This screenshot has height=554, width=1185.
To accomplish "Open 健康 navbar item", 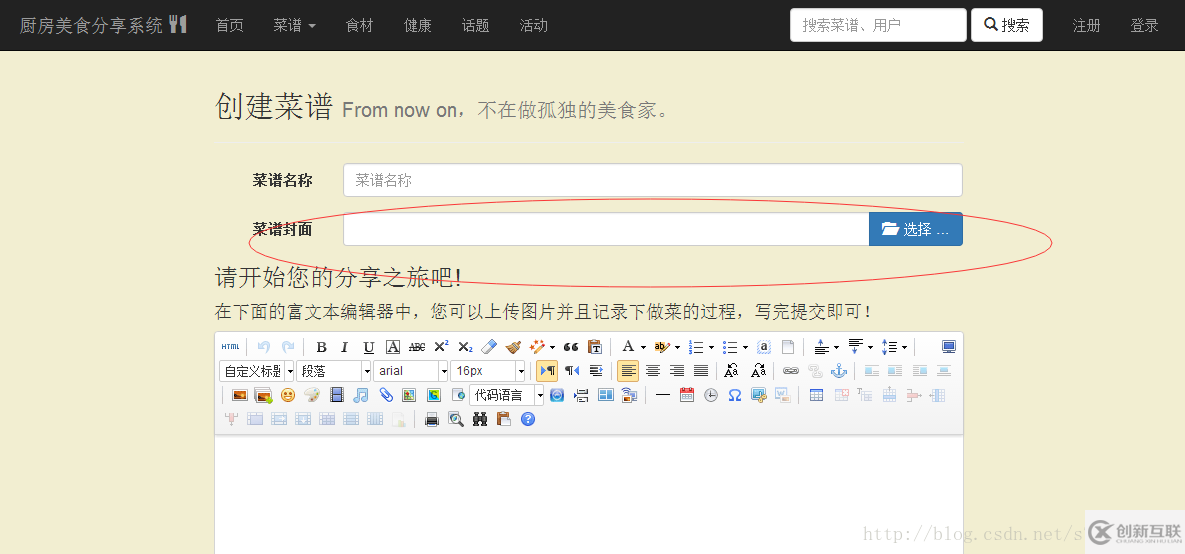I will click(418, 26).
